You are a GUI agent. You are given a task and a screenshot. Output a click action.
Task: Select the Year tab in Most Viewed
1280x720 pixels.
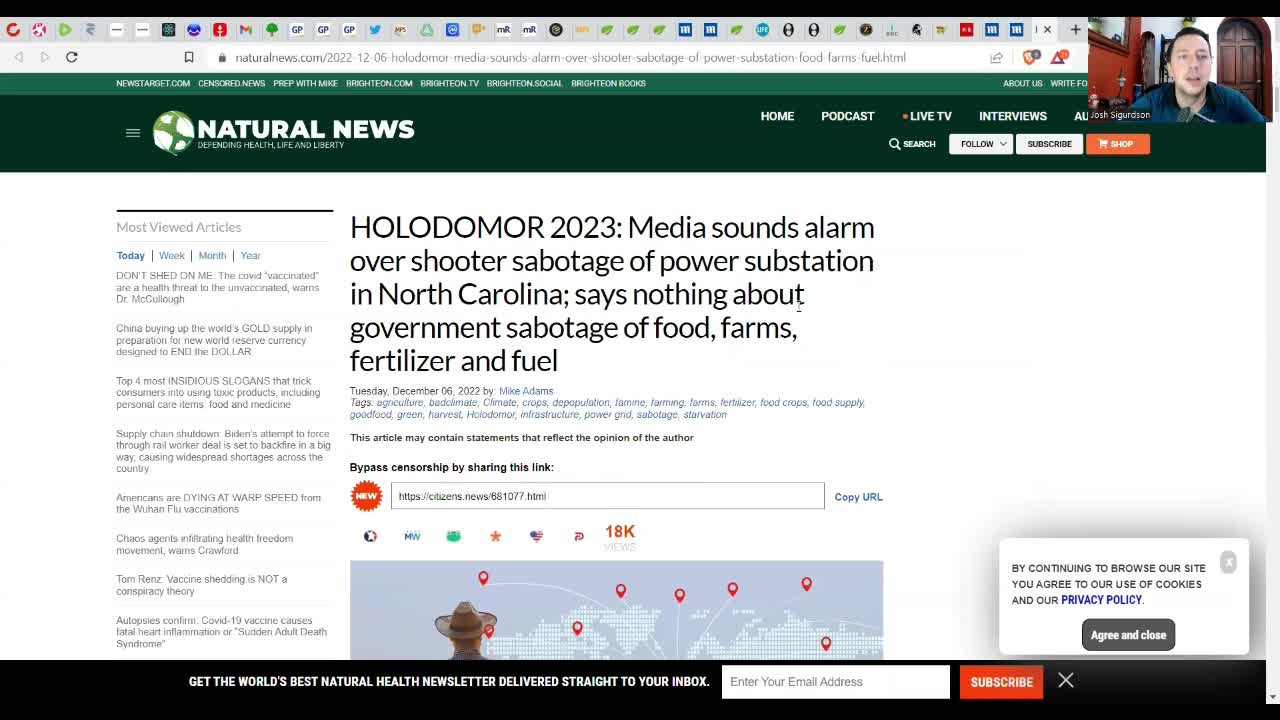tap(250, 255)
